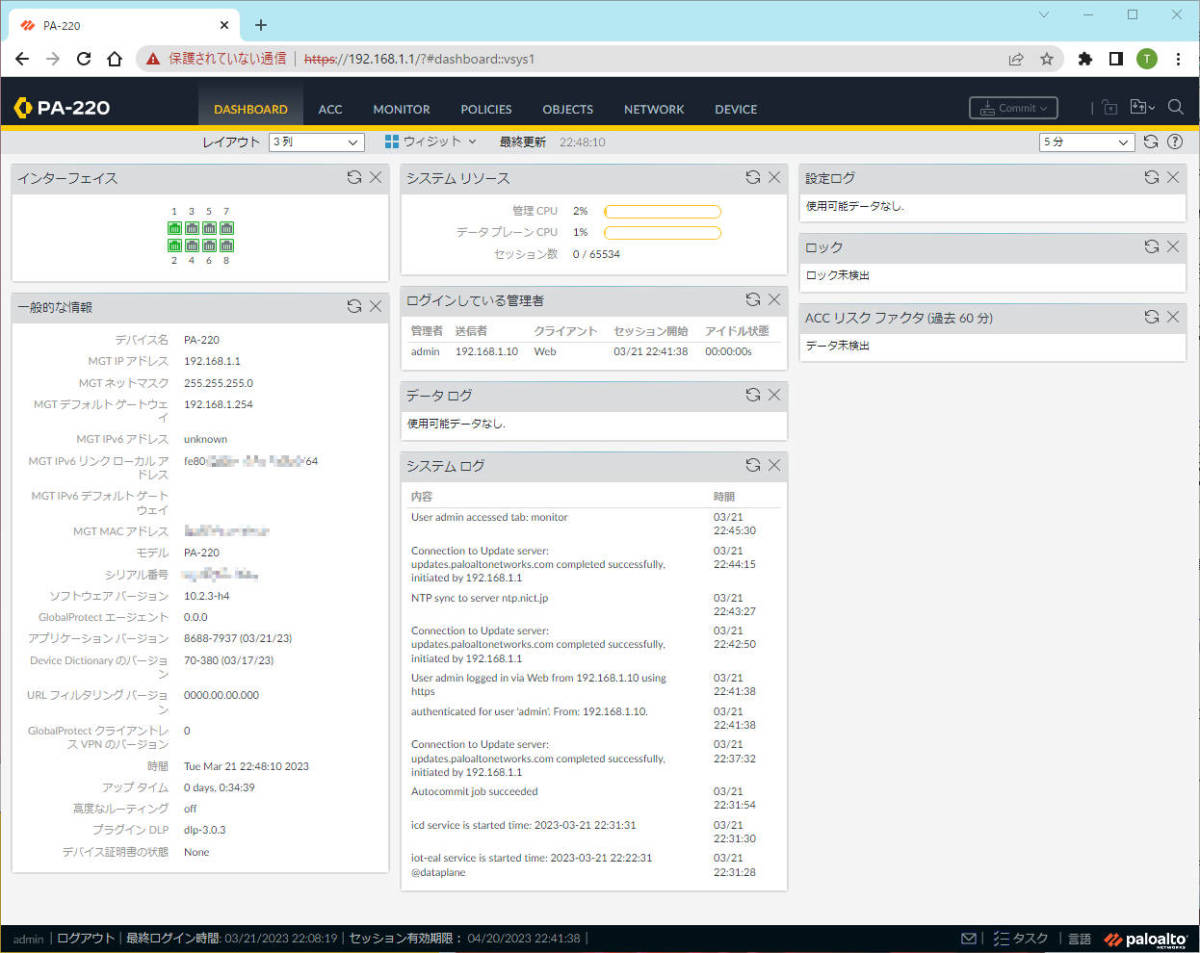Click interface port 2 icon
The height and width of the screenshot is (953, 1200).
pos(175,244)
